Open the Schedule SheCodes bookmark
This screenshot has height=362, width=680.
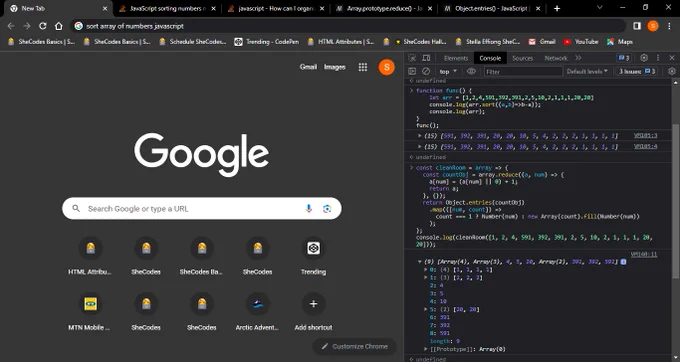click(x=192, y=42)
